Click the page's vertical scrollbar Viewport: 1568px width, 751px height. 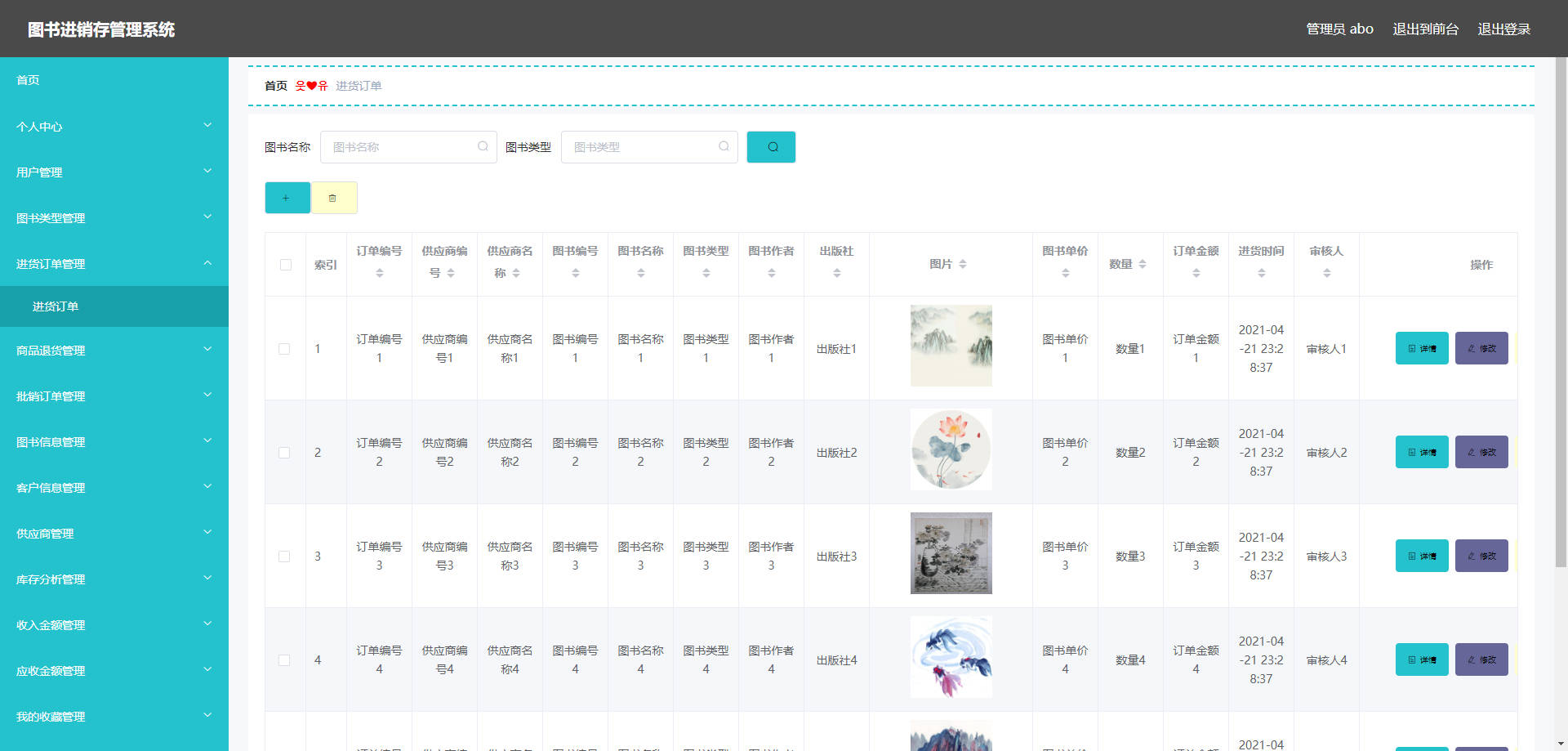click(x=1561, y=311)
